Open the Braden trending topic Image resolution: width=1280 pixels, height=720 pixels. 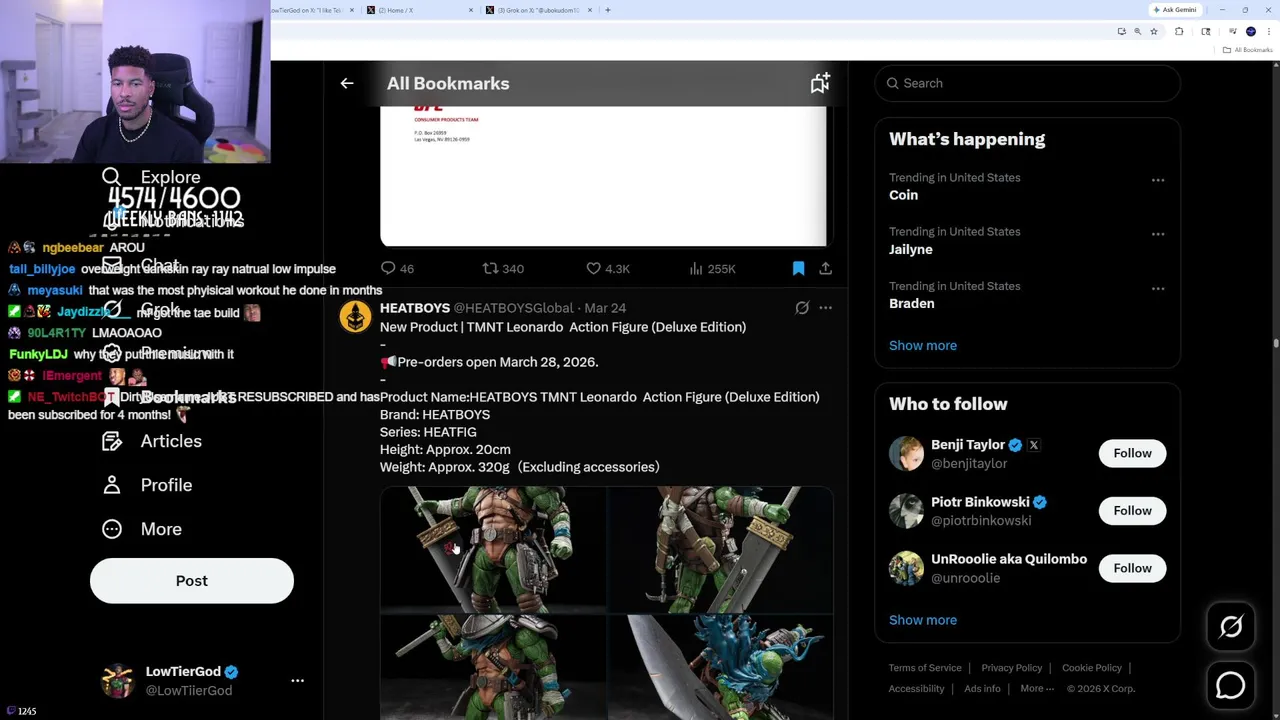[911, 303]
